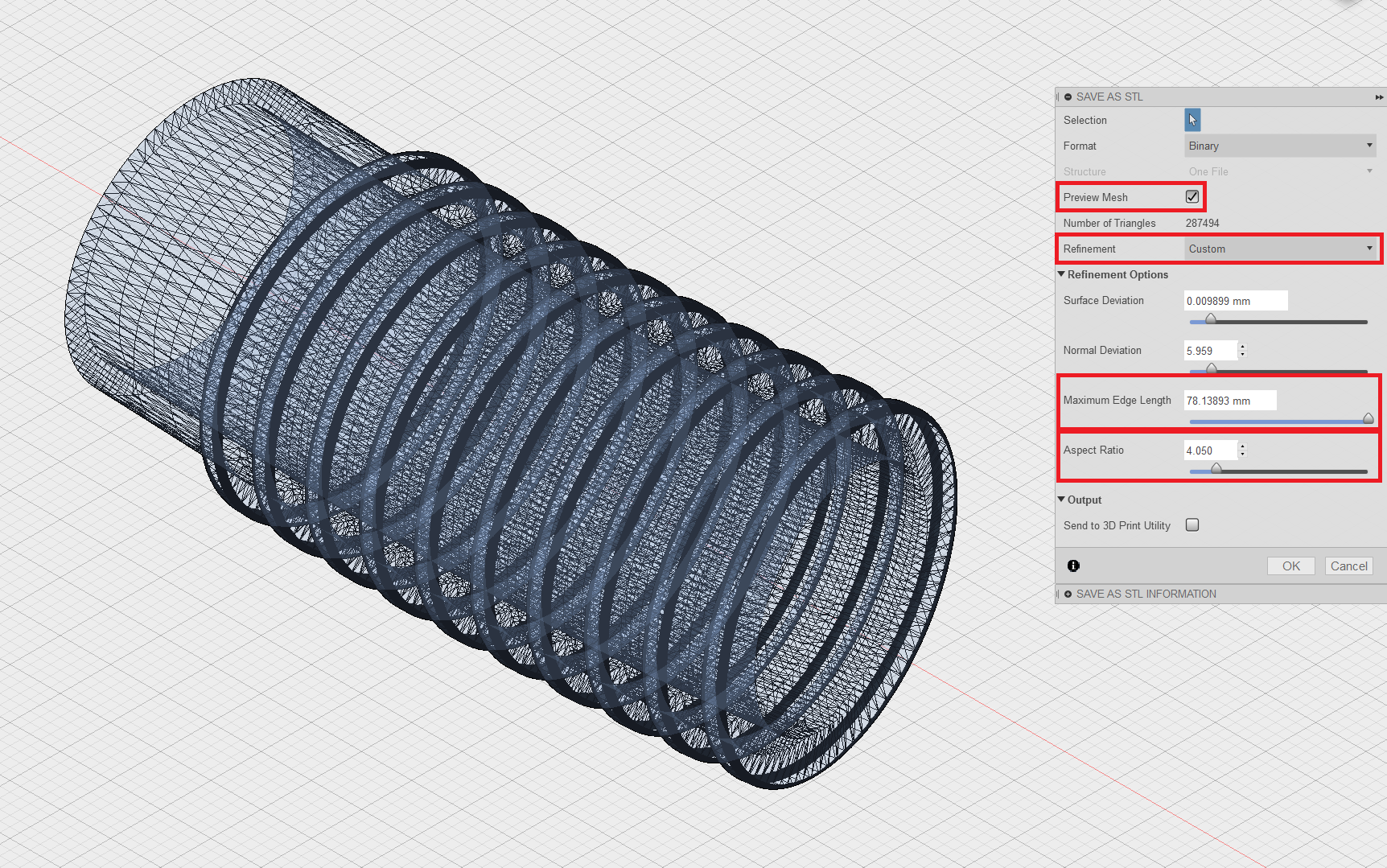
Task: Open the Format dropdown showing Binary
Action: pyautogui.click(x=1280, y=146)
